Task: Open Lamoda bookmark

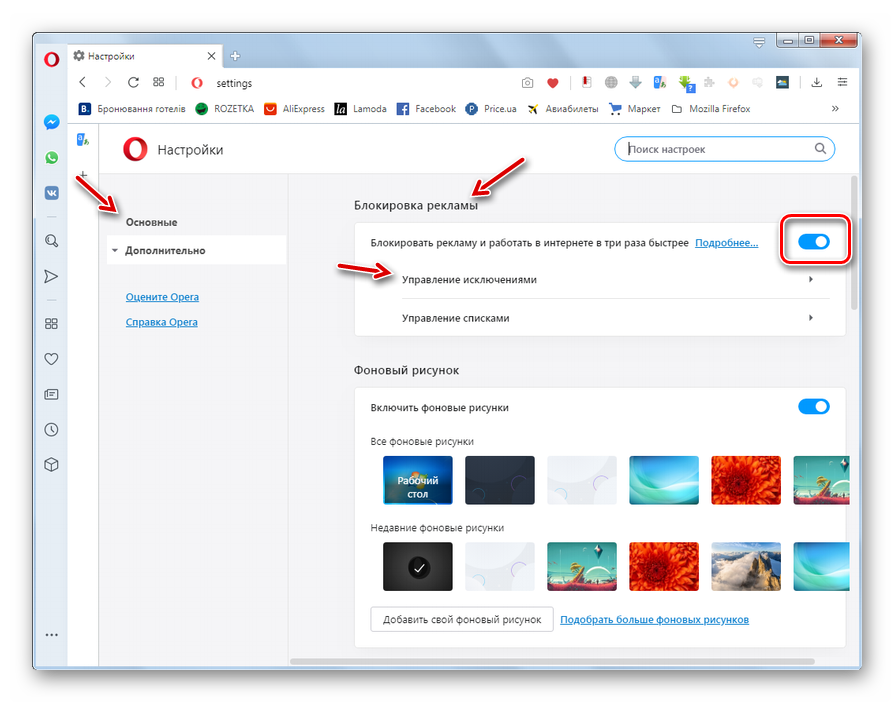Action: [x=361, y=108]
